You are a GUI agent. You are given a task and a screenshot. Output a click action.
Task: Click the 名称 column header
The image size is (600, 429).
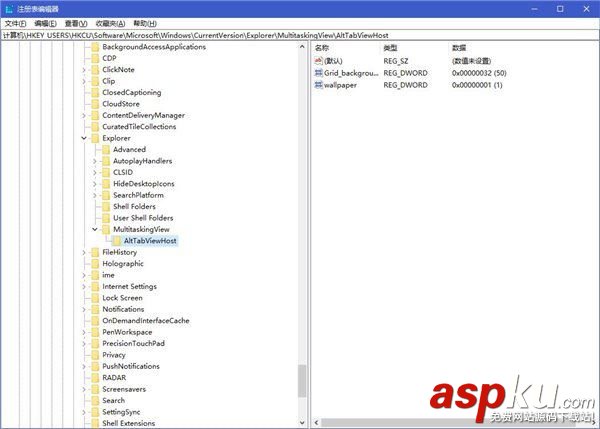pos(322,48)
